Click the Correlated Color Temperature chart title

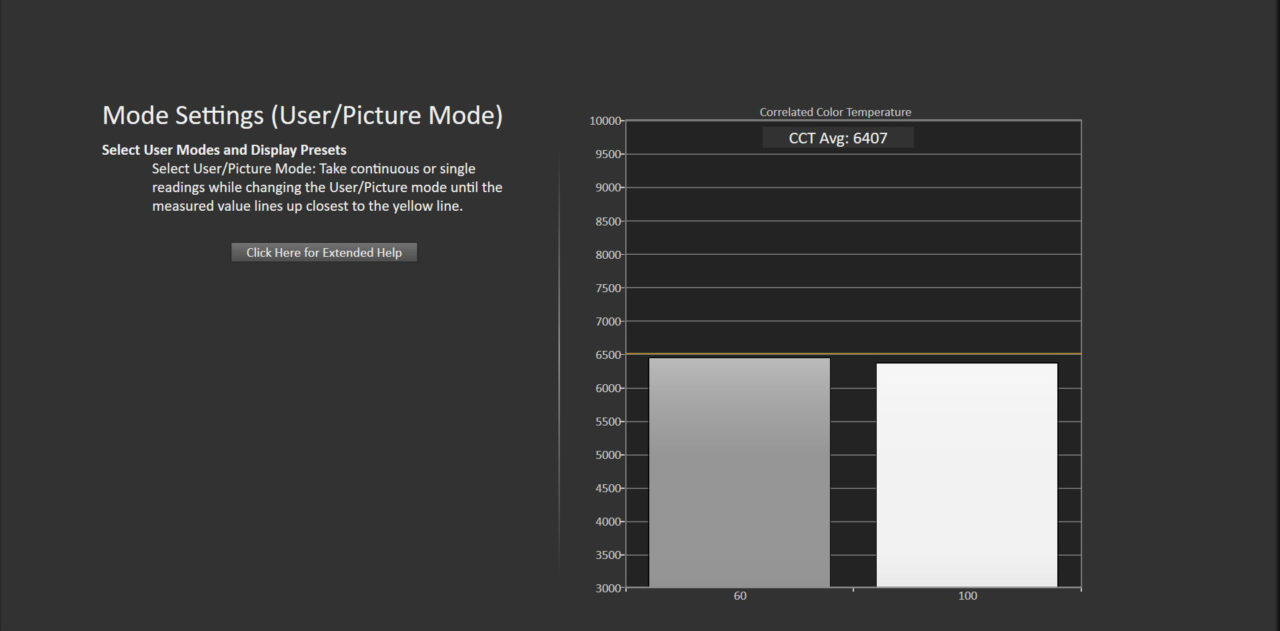(835, 112)
